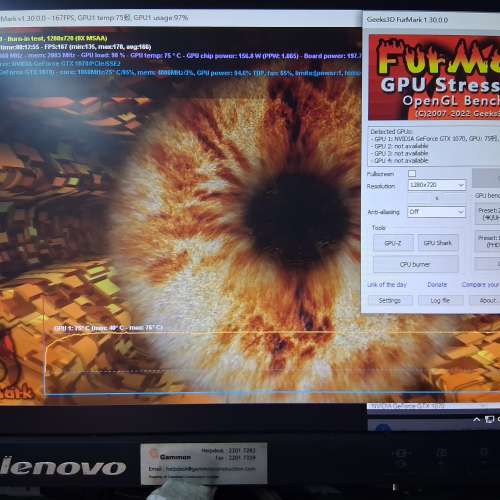Select the GPU 1 NVIDIA GeForce GTX 1070 row
The height and width of the screenshot is (500, 500).
436,139
